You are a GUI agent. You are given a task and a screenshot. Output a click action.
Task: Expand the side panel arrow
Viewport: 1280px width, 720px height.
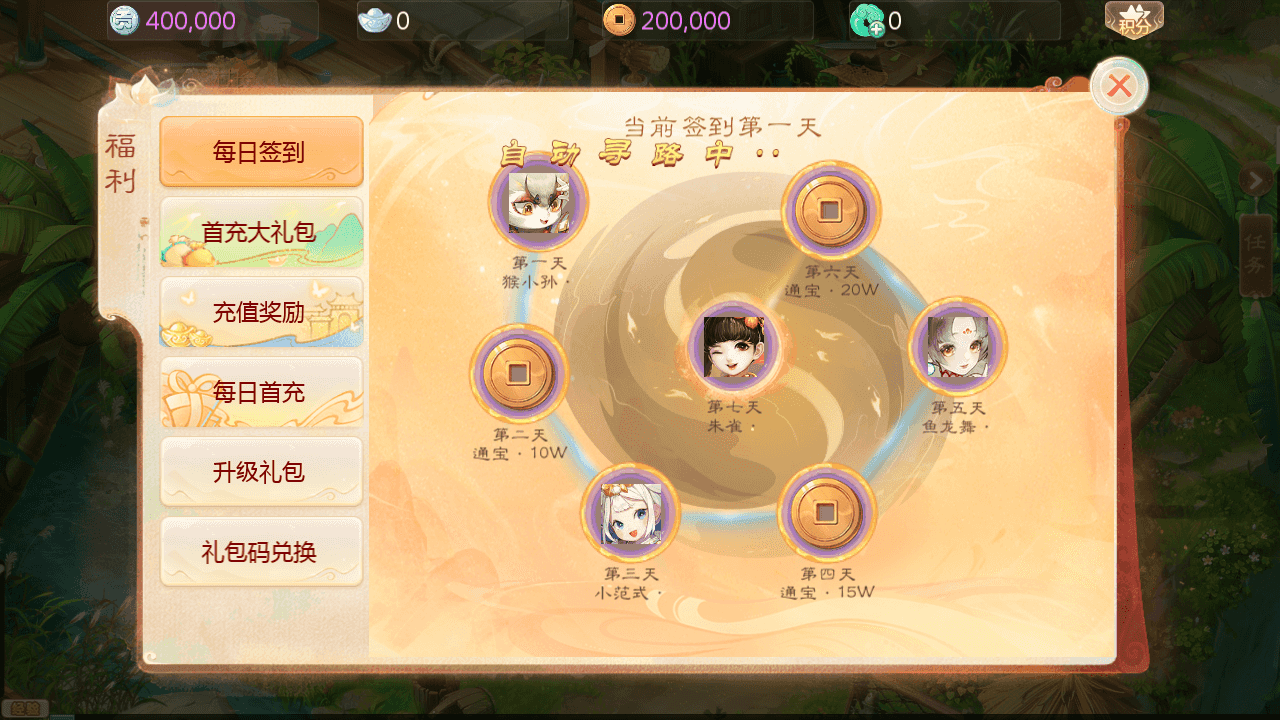pyautogui.click(x=1255, y=180)
